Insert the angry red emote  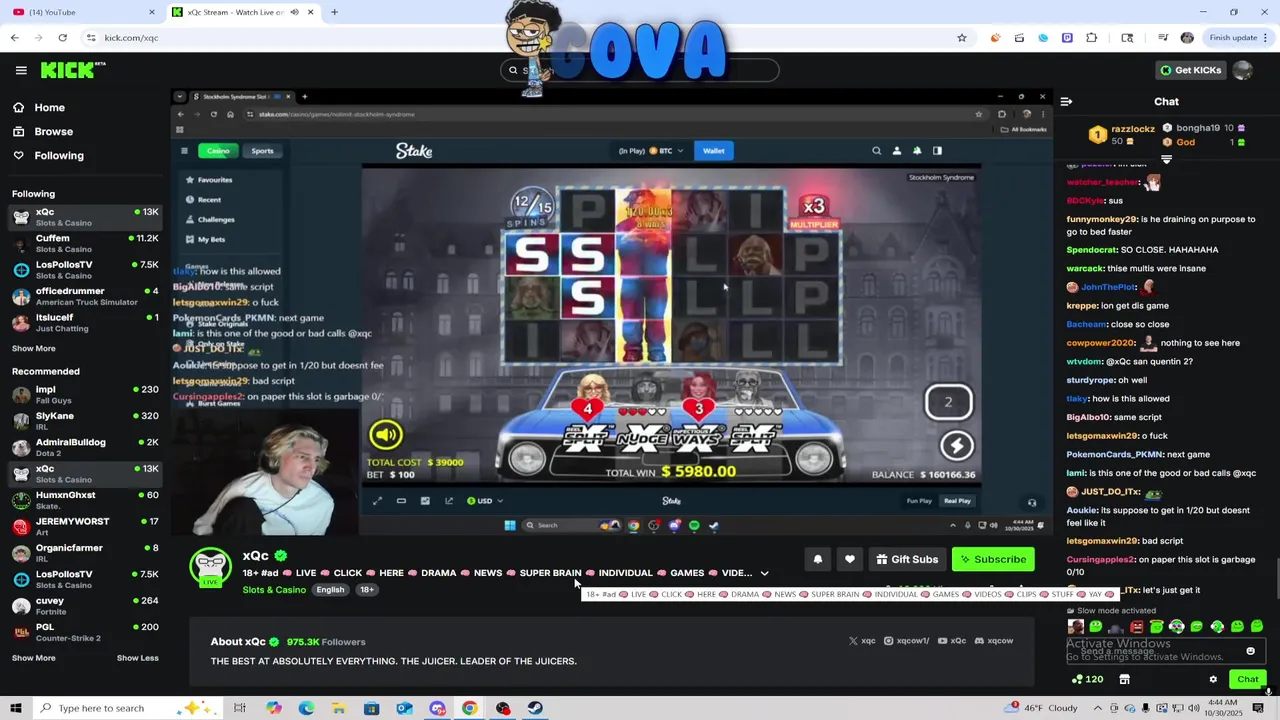point(1136,627)
